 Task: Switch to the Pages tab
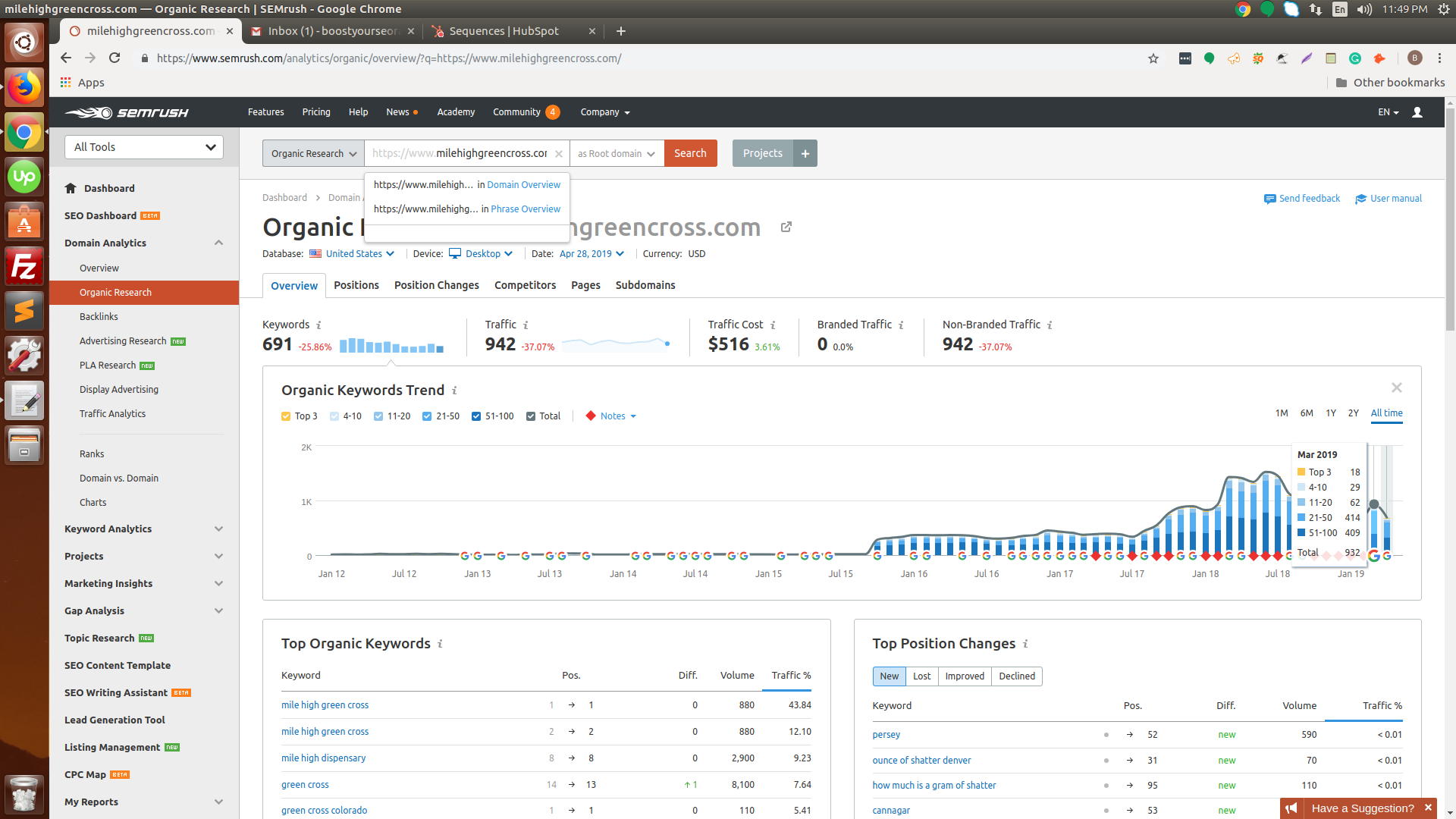[585, 285]
